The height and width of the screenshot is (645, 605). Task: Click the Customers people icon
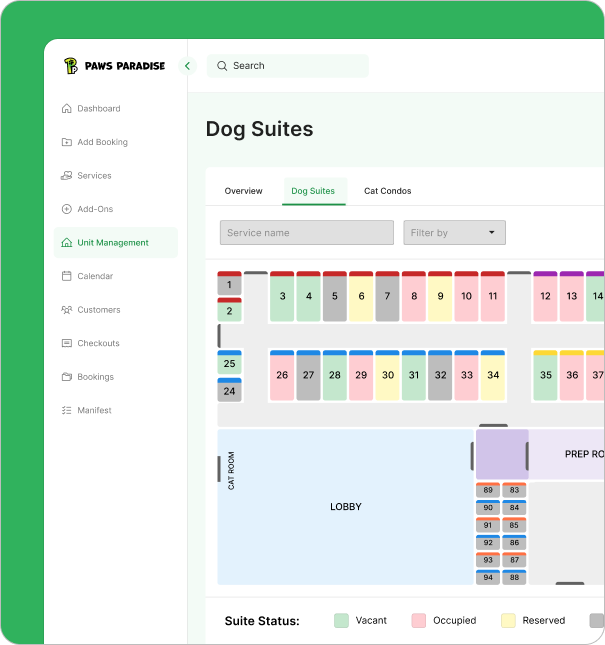click(67, 310)
